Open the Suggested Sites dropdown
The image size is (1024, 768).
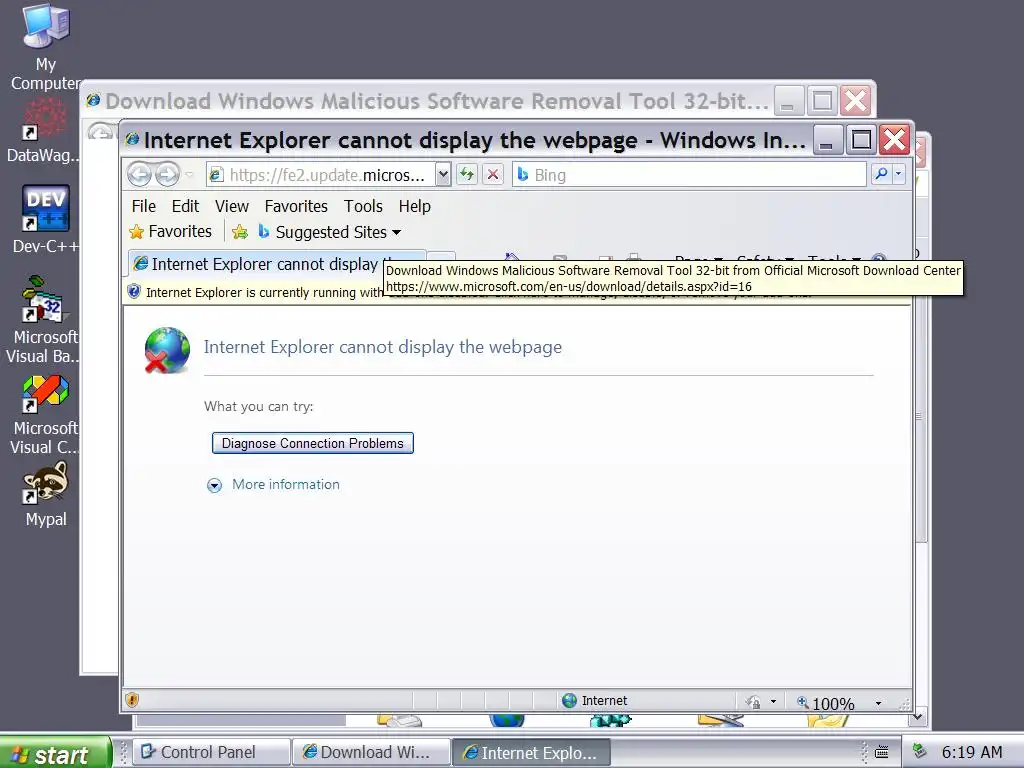click(x=329, y=232)
